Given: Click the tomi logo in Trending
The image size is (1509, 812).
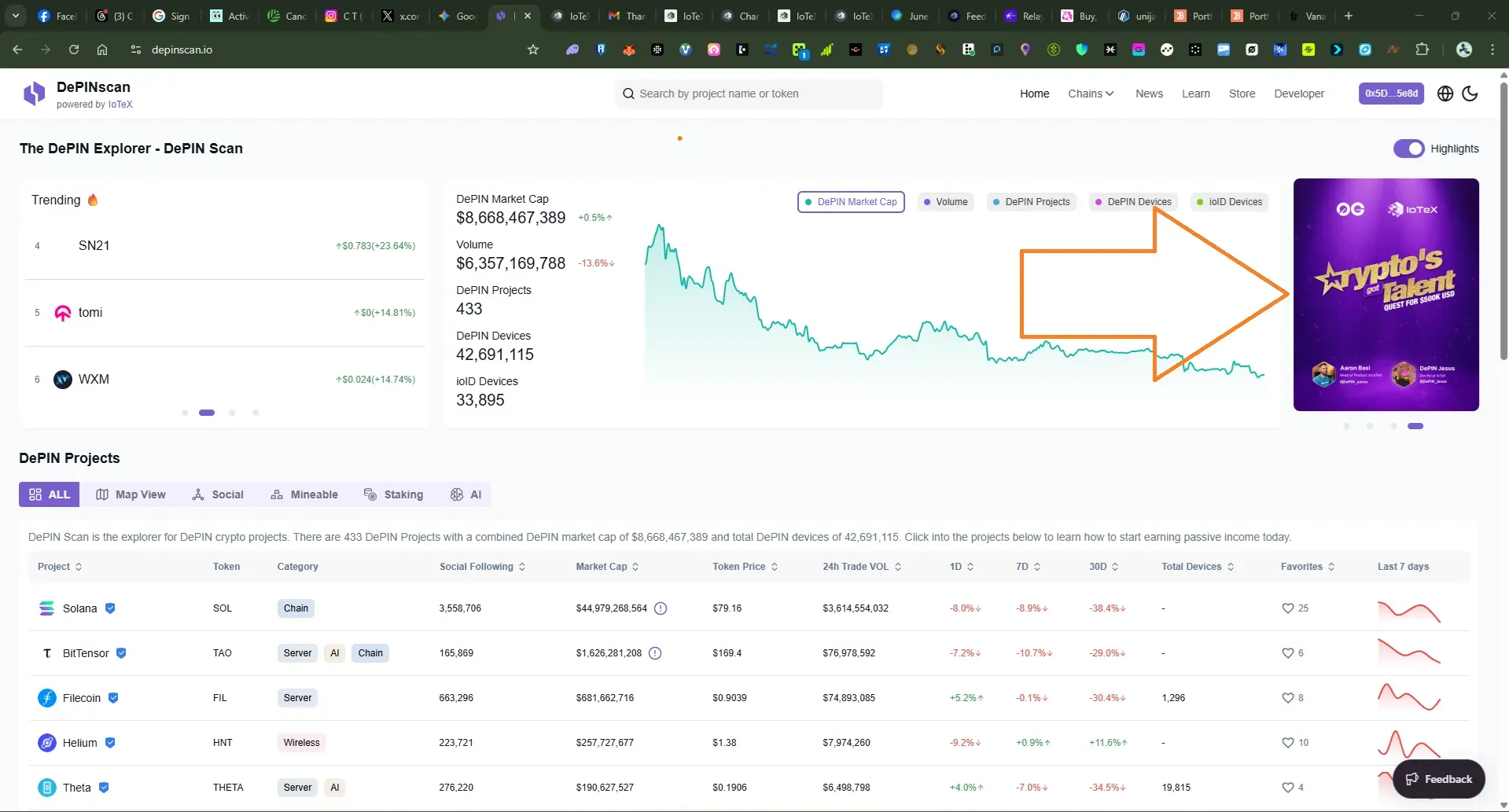Looking at the screenshot, I should coord(63,313).
